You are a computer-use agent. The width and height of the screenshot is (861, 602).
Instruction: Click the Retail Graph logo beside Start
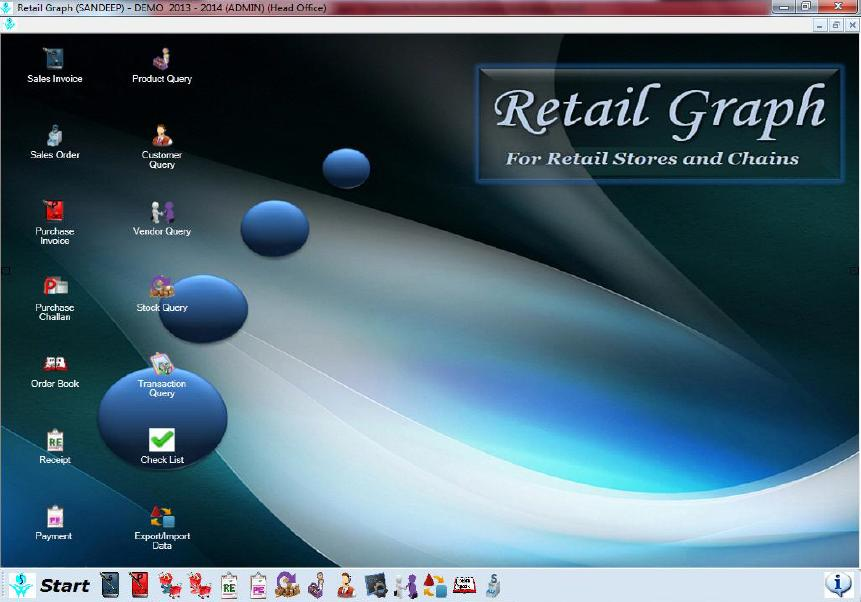[21, 586]
